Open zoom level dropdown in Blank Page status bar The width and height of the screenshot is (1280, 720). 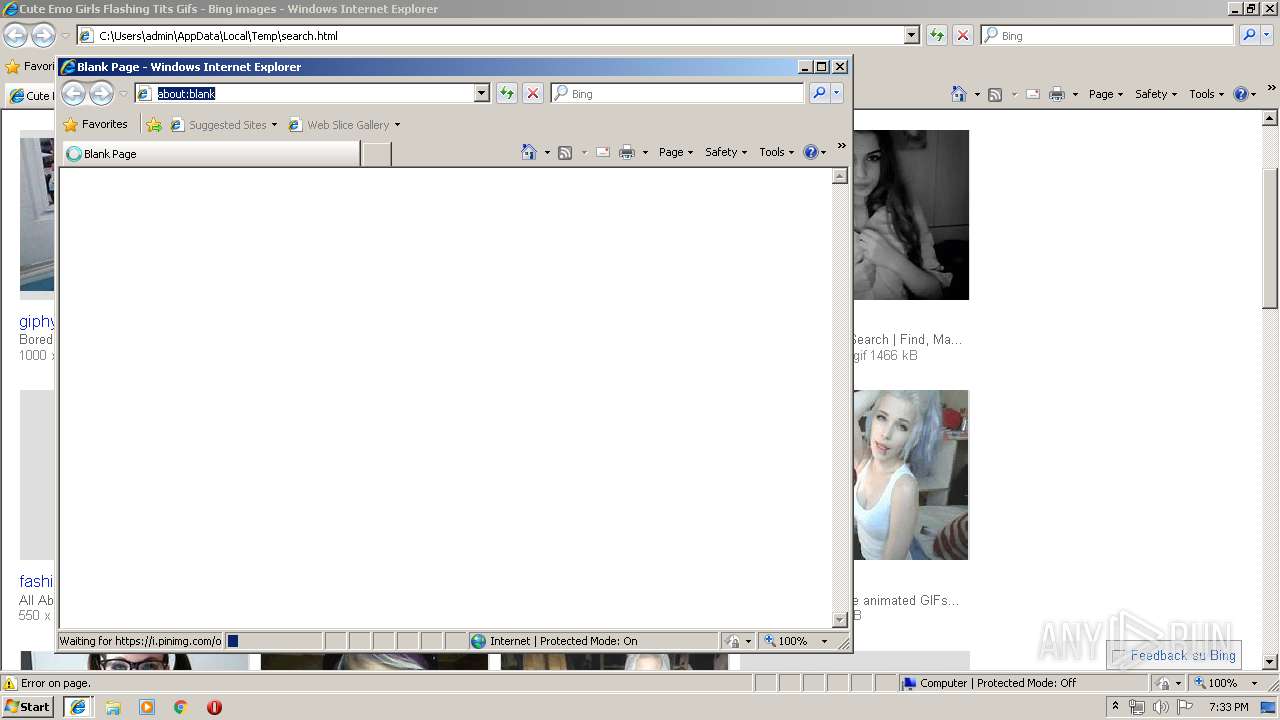(x=824, y=641)
